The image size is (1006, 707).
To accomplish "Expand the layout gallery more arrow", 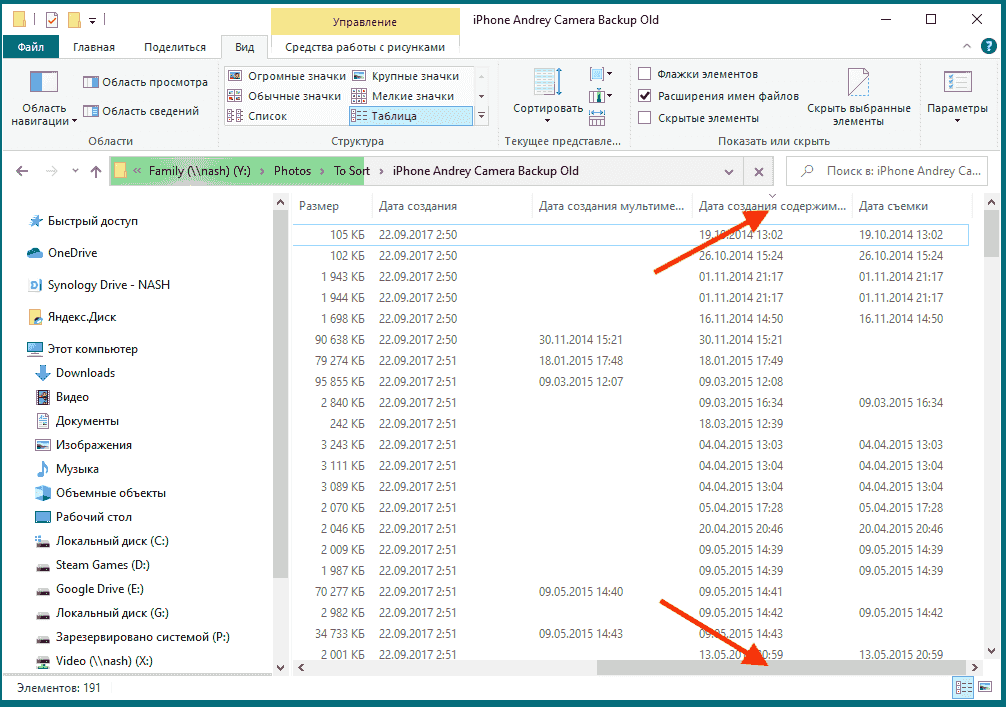I will point(482,116).
